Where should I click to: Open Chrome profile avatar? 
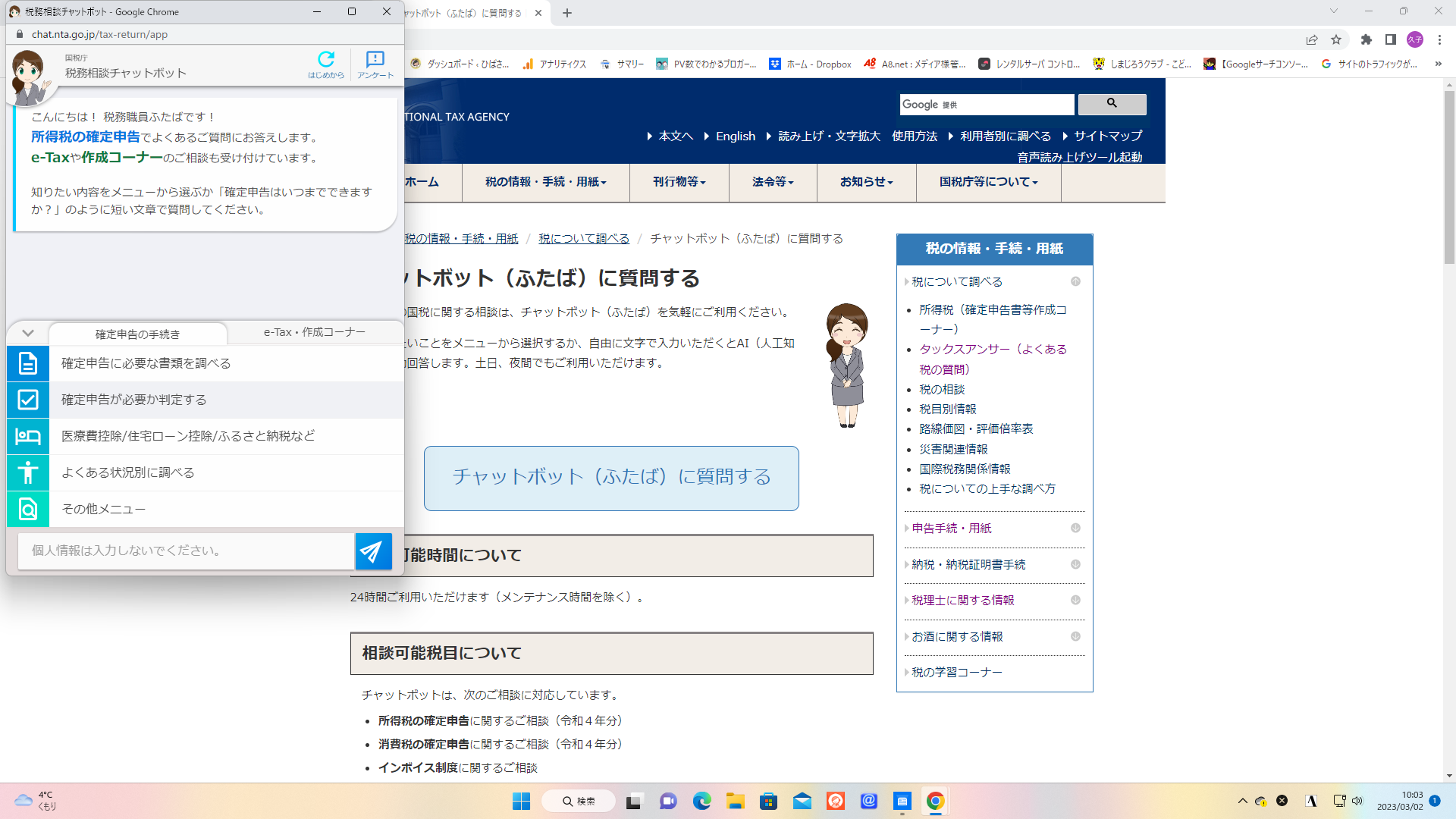1415,39
